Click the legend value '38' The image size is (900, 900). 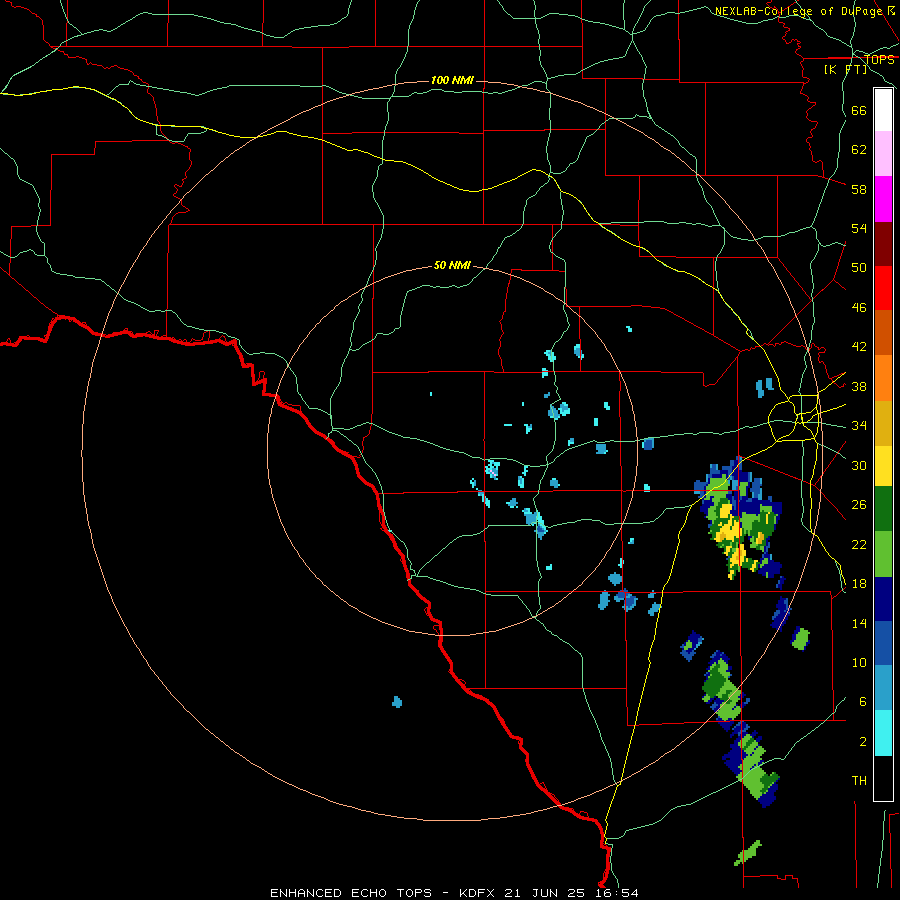pyautogui.click(x=859, y=386)
